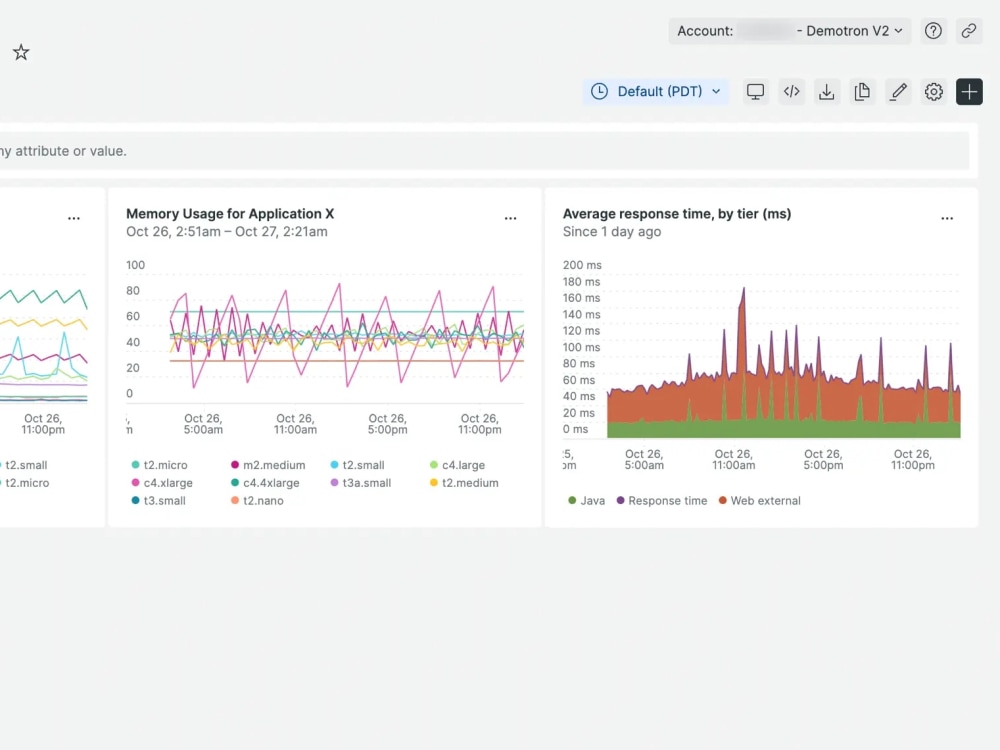Open dashboard settings gear icon
This screenshot has height=750, width=1000.
pyautogui.click(x=934, y=92)
